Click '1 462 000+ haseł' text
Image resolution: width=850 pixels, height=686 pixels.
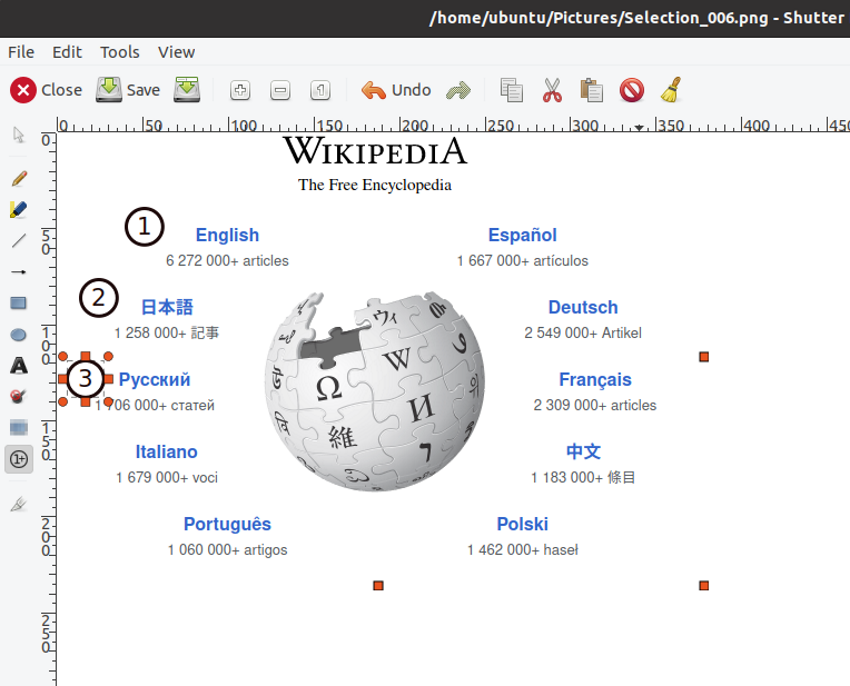click(x=523, y=550)
